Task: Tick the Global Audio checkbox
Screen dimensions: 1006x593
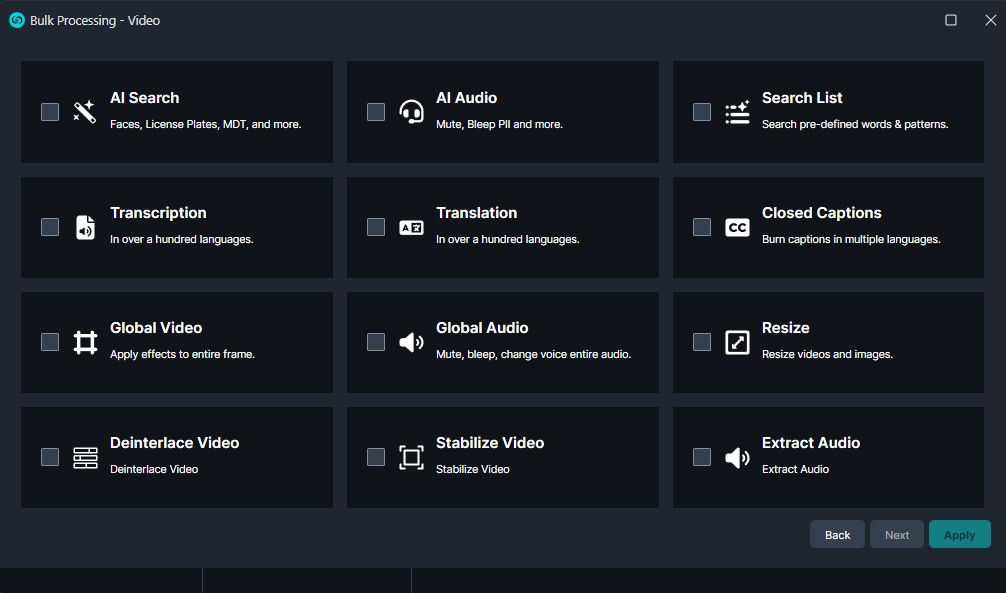Action: [x=376, y=342]
